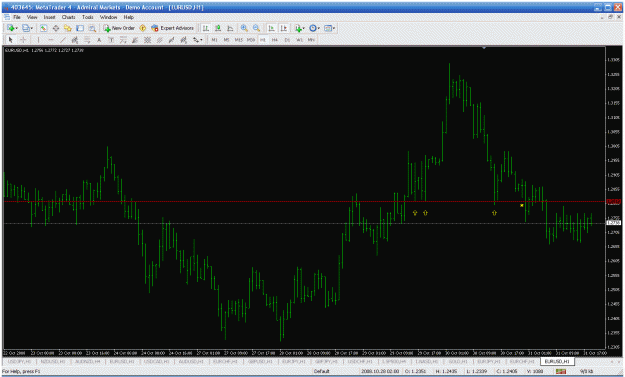
Task: Select the Cursor arrow tool
Action: coord(11,40)
